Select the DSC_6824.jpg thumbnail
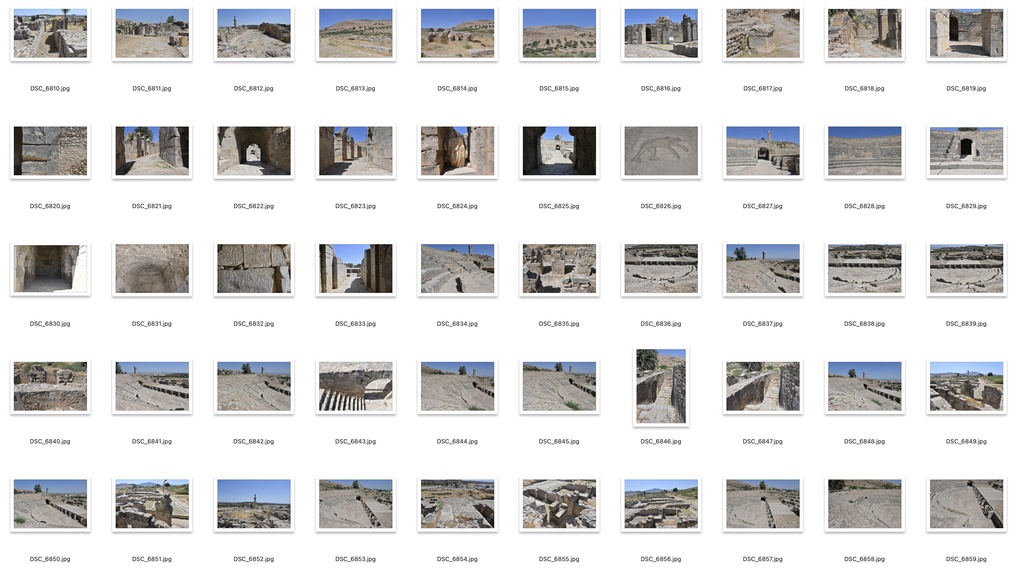Image resolution: width=1024 pixels, height=570 pixels. (x=458, y=151)
